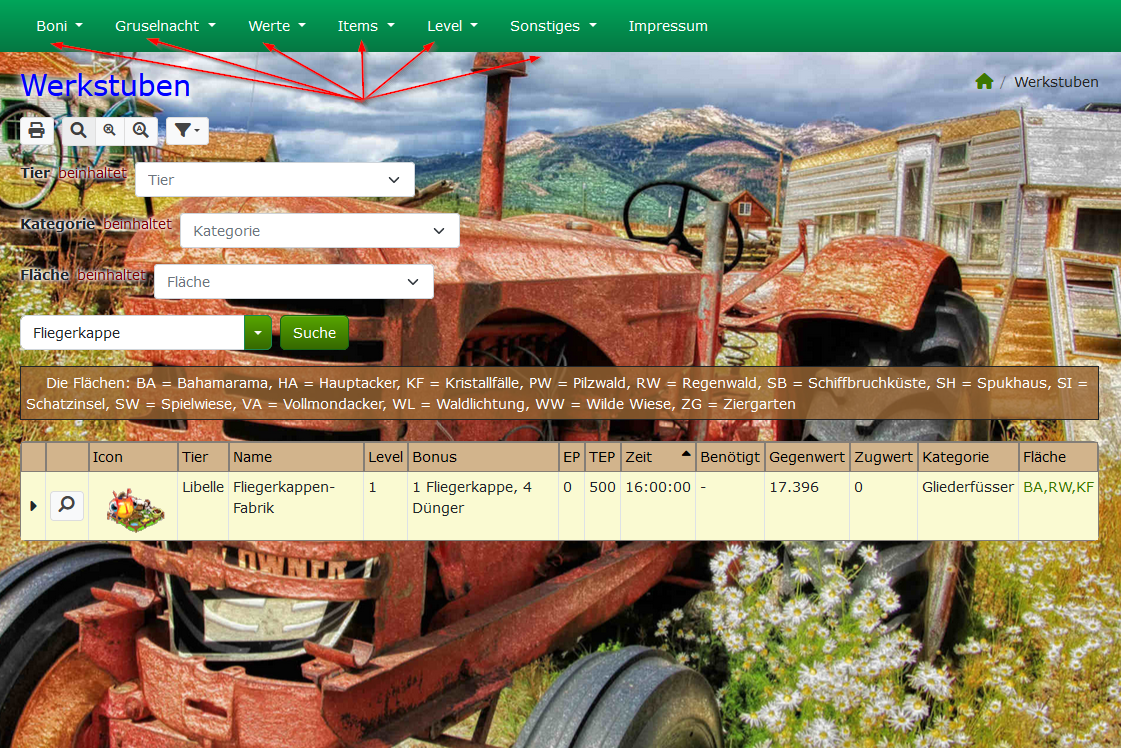Image resolution: width=1121 pixels, height=748 pixels.
Task: Go to the Impressum page
Action: 668,26
